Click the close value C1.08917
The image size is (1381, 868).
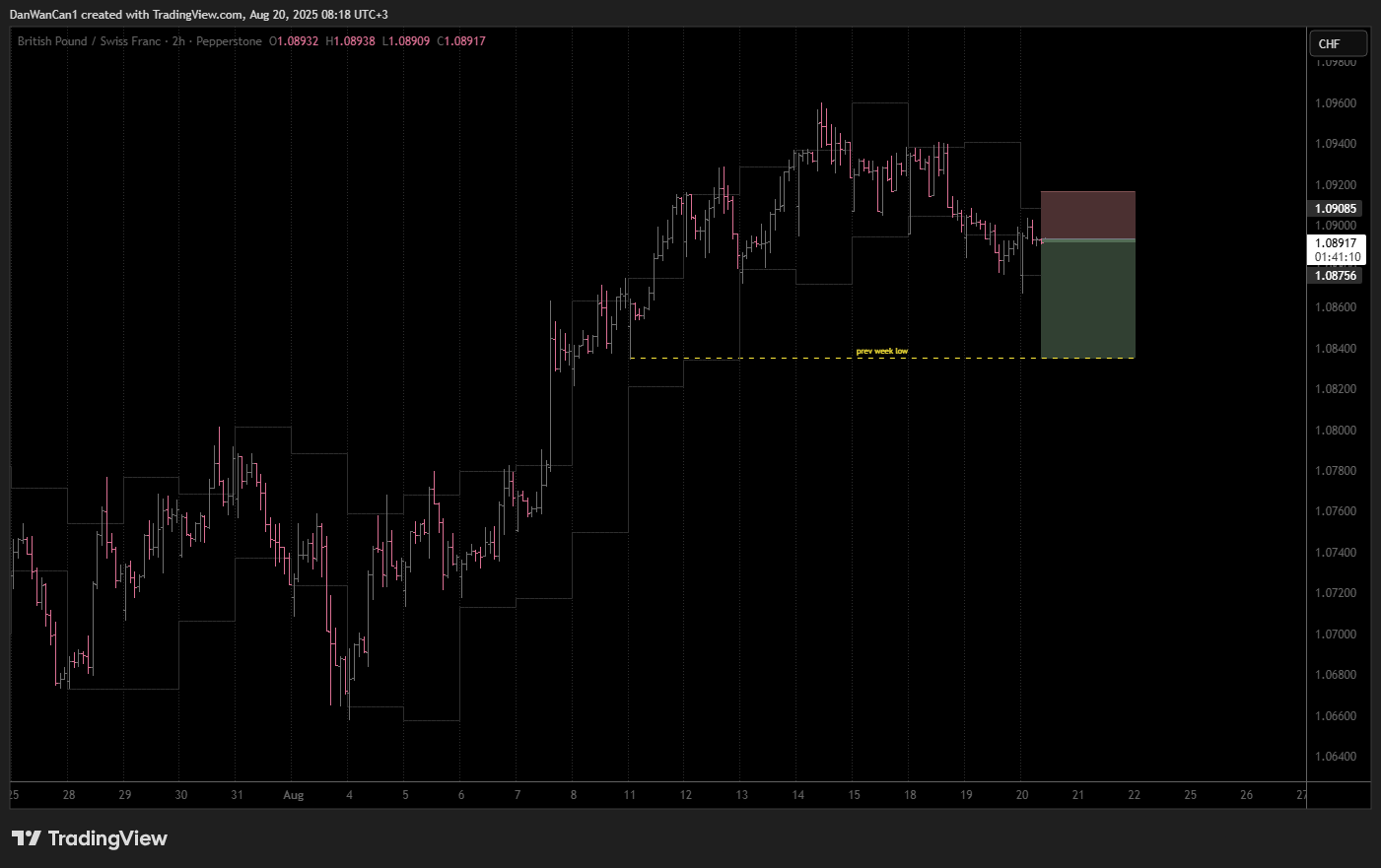click(x=461, y=41)
